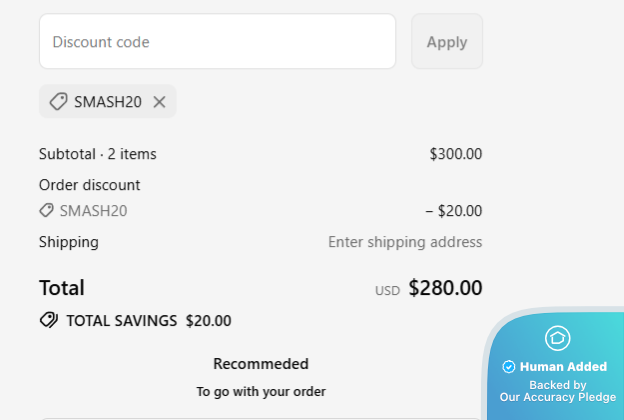Click the SMASH20 chip label text
The width and height of the screenshot is (624, 420).
point(107,102)
